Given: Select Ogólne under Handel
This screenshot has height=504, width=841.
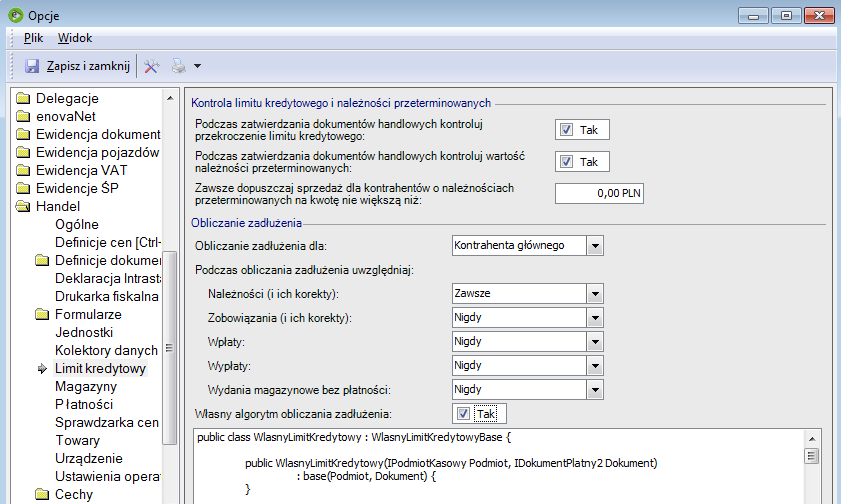Looking at the screenshot, I should pyautogui.click(x=77, y=225).
